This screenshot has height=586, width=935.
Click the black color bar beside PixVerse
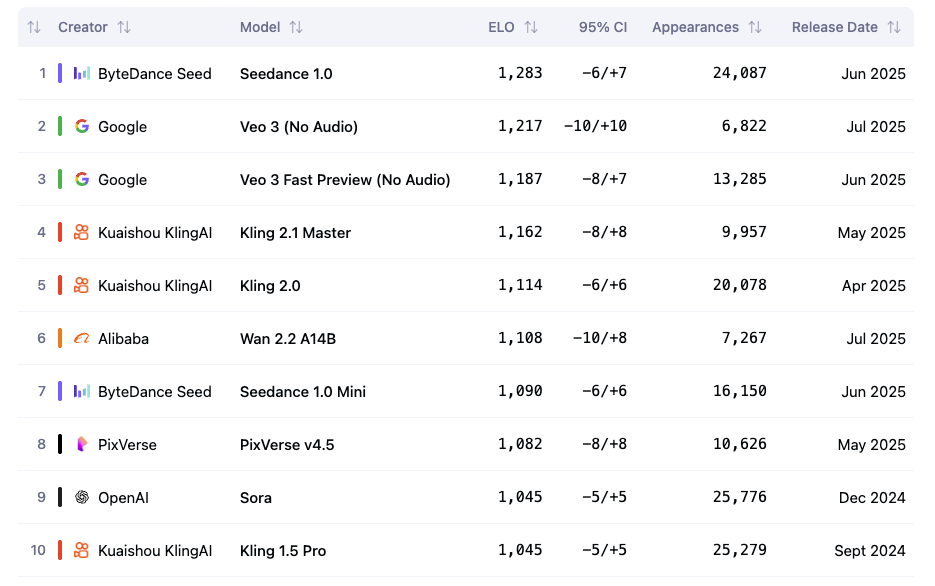[x=60, y=444]
